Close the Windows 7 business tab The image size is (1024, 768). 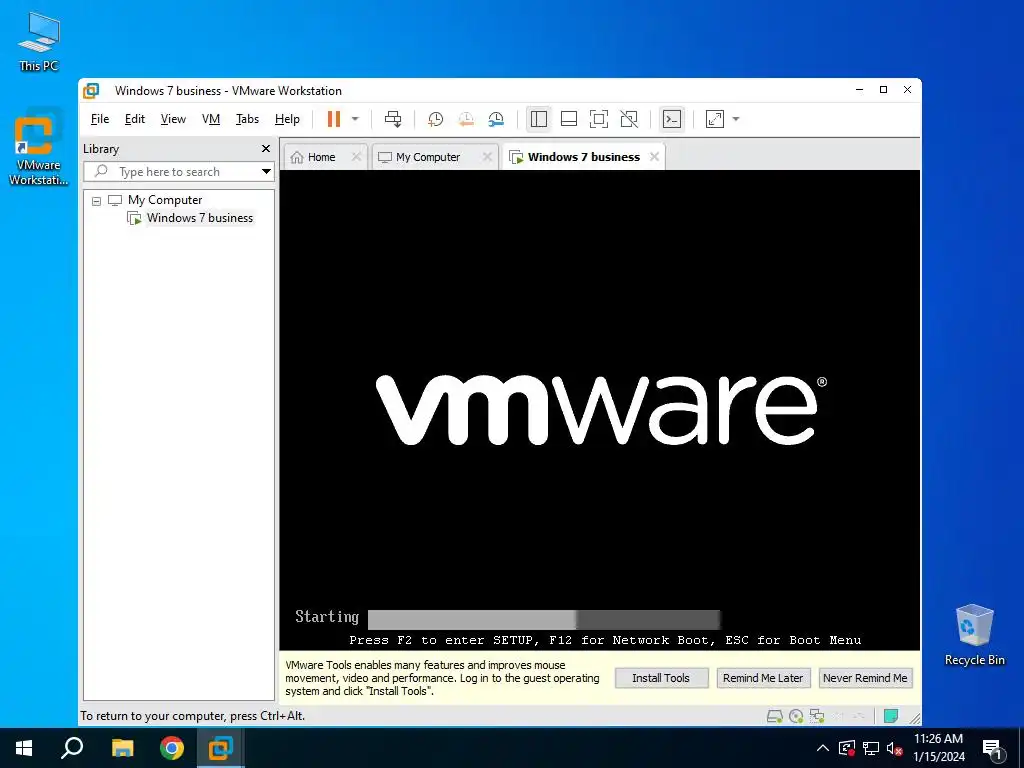tap(654, 157)
